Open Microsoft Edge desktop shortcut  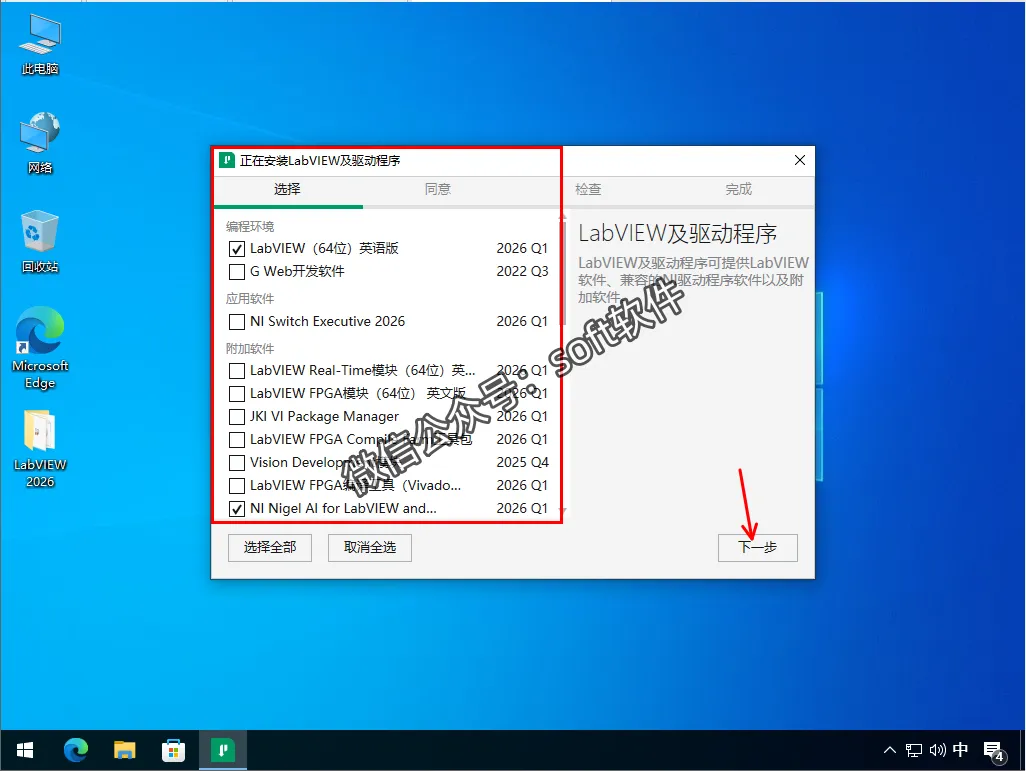tap(40, 348)
